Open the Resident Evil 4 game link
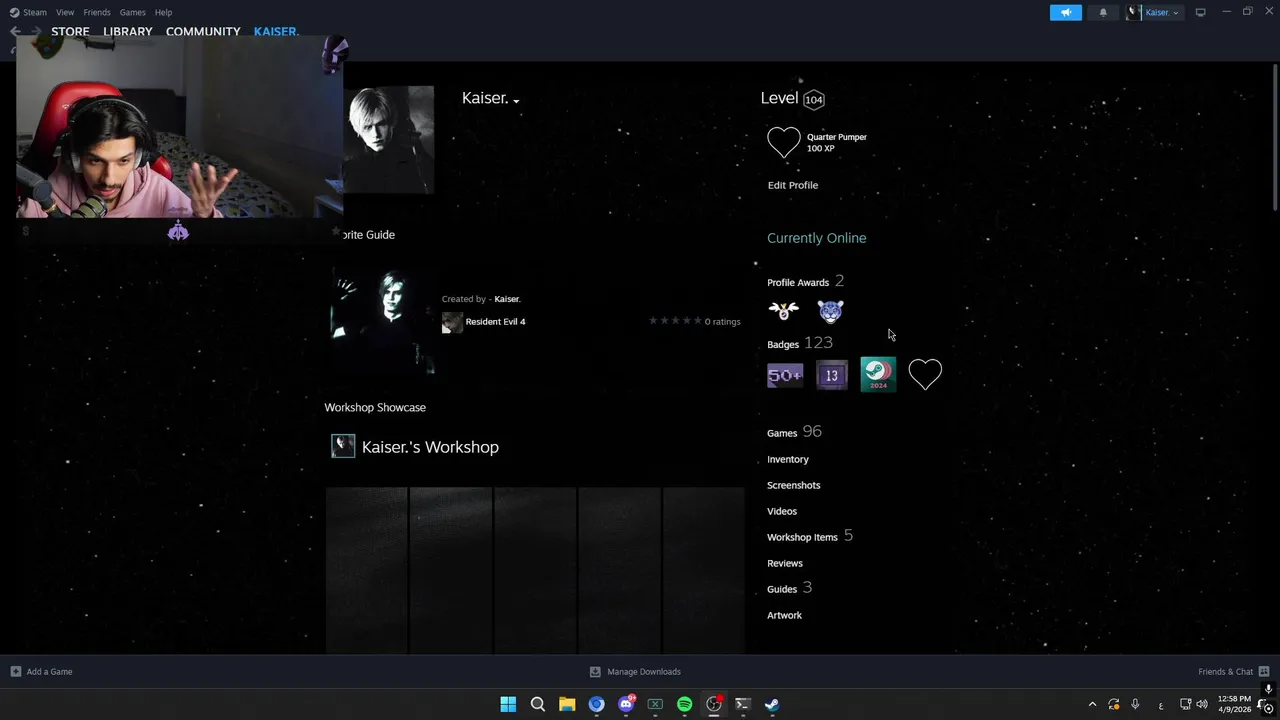The height and width of the screenshot is (720, 1280). click(x=495, y=322)
